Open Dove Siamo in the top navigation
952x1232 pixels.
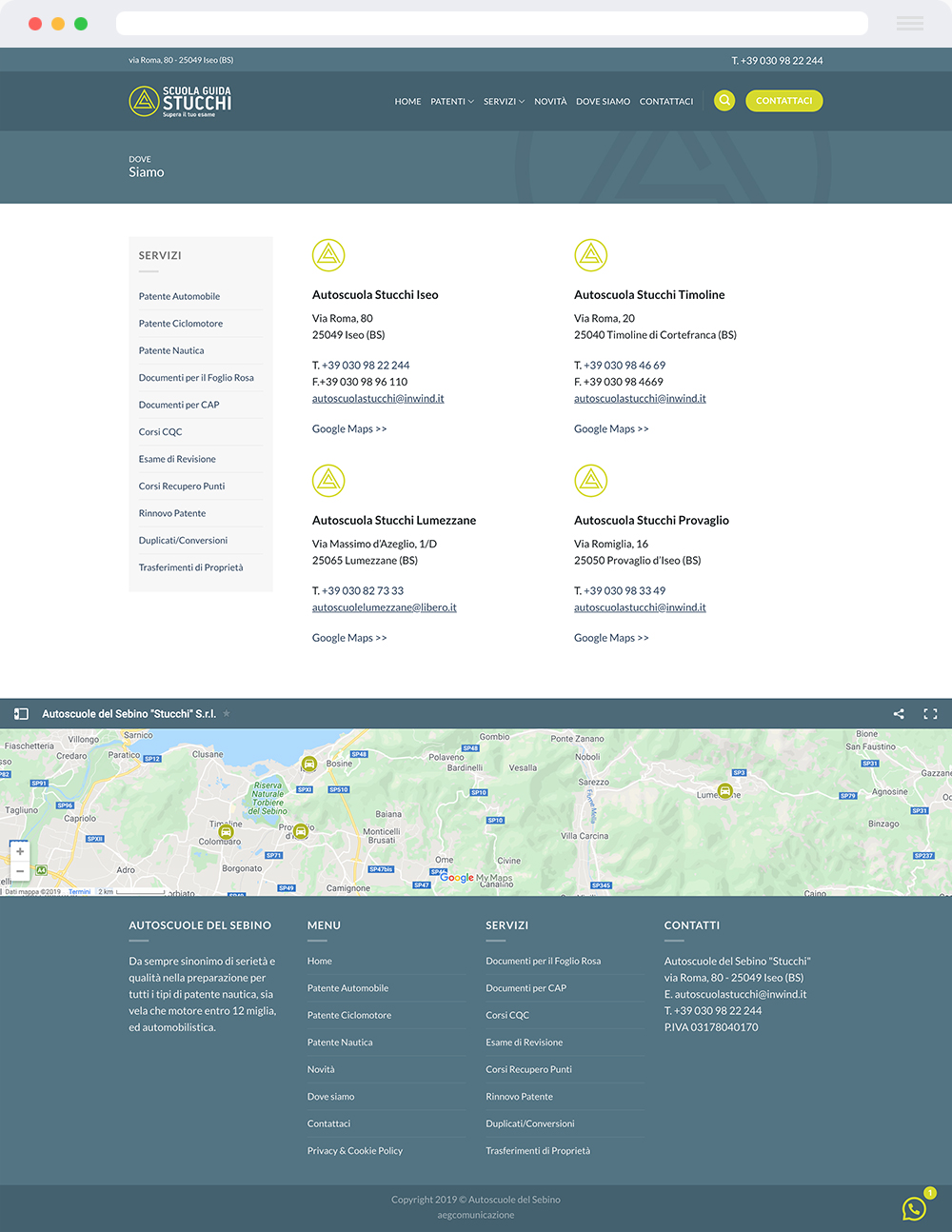(603, 101)
